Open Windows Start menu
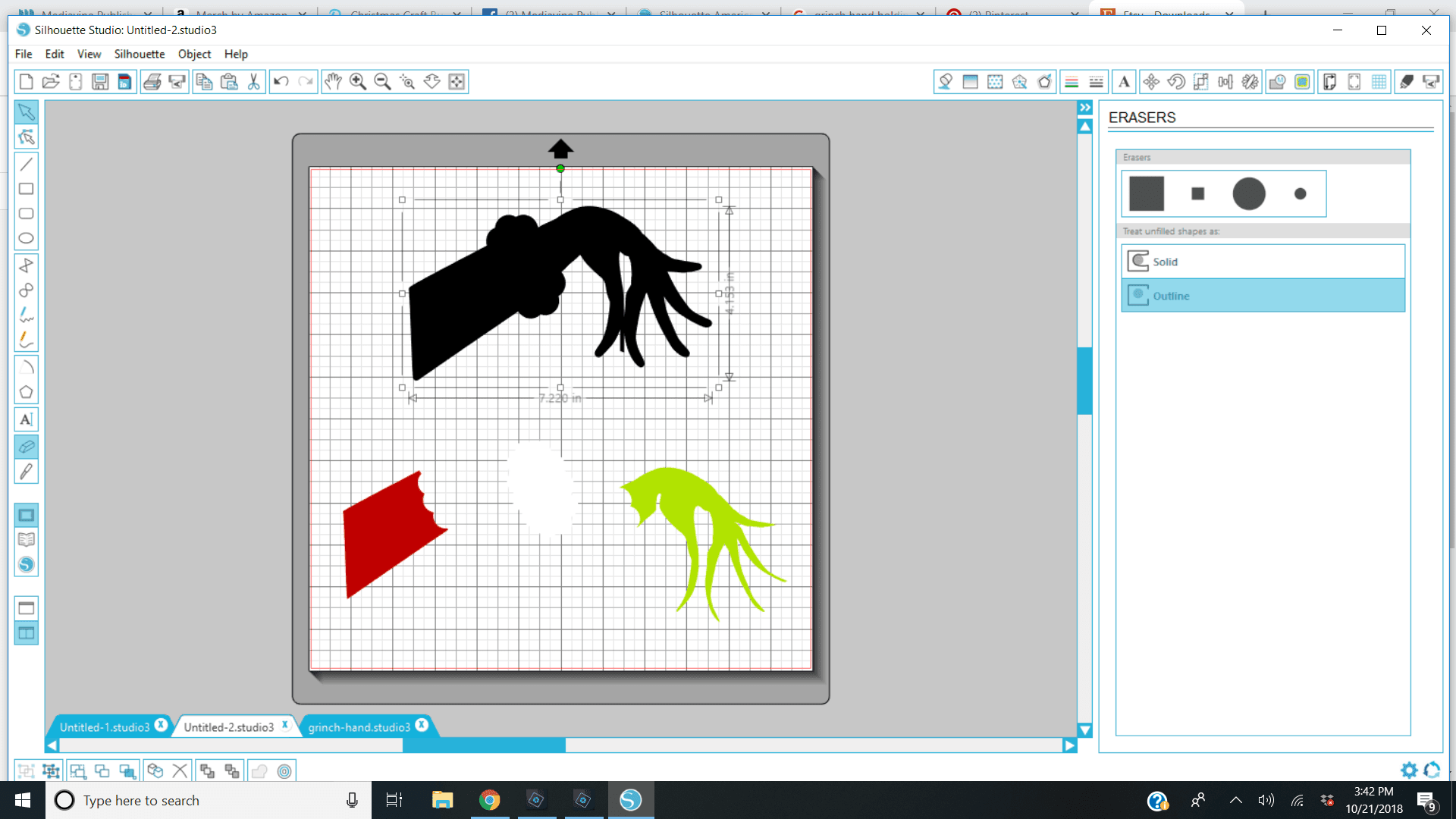This screenshot has width=1456, height=819. 23,800
